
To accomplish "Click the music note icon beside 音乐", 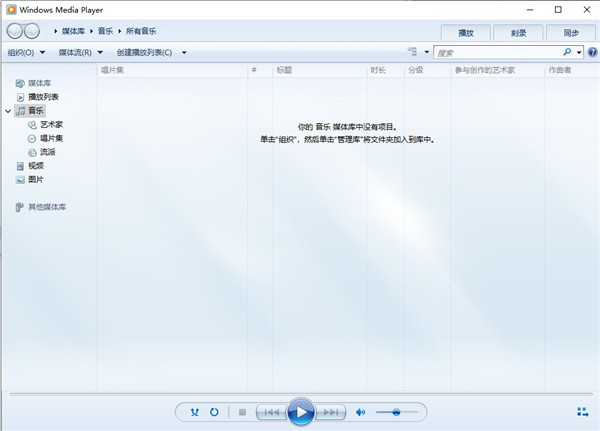I will point(20,111).
